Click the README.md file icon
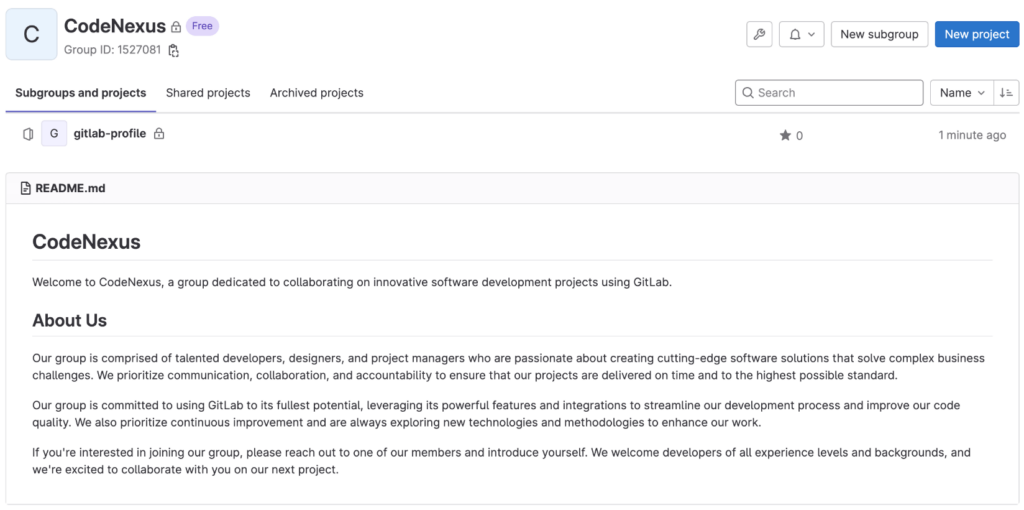The height and width of the screenshot is (510, 1024). click(26, 189)
